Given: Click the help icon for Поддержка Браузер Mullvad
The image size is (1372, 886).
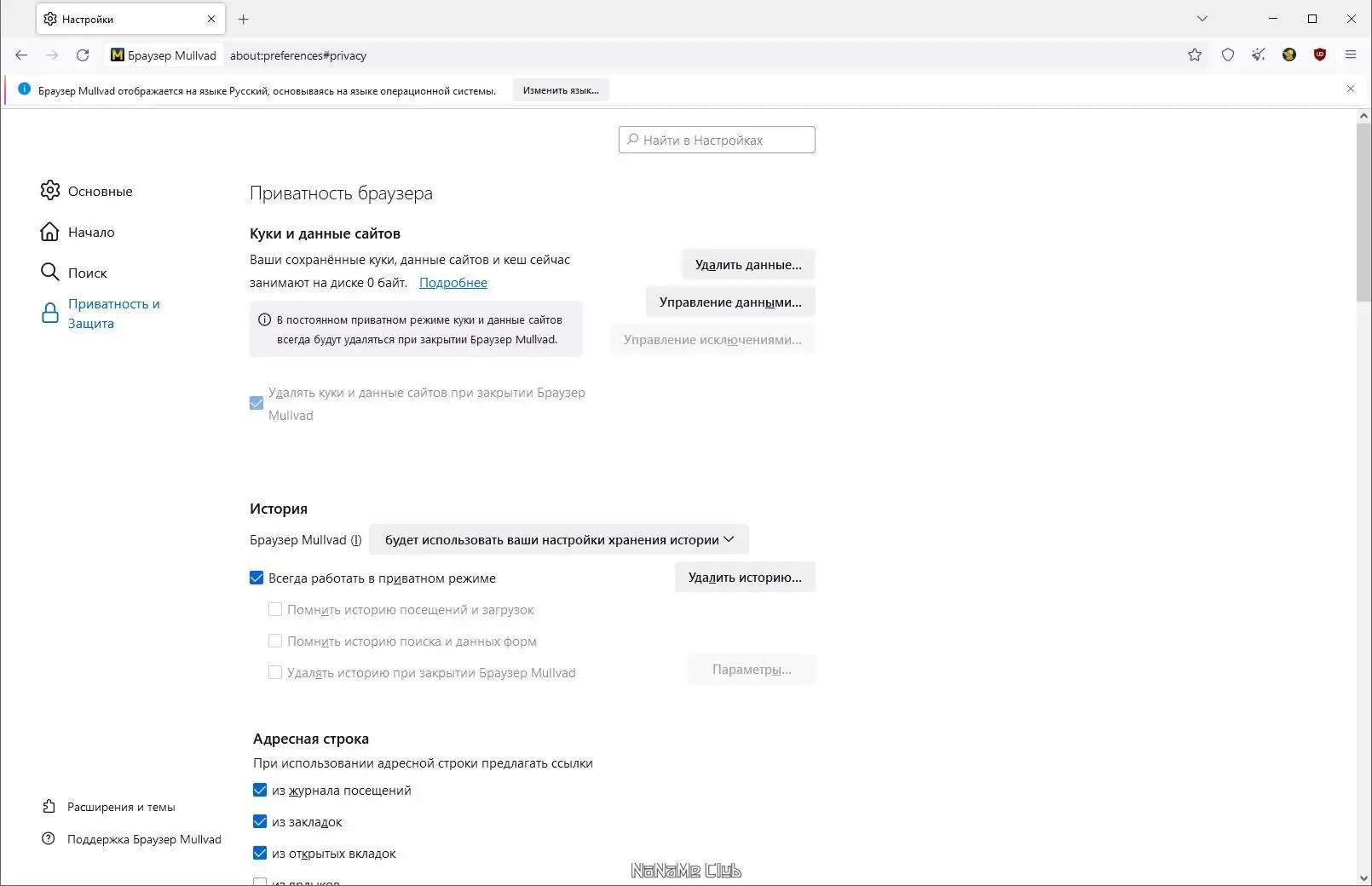Looking at the screenshot, I should point(49,839).
